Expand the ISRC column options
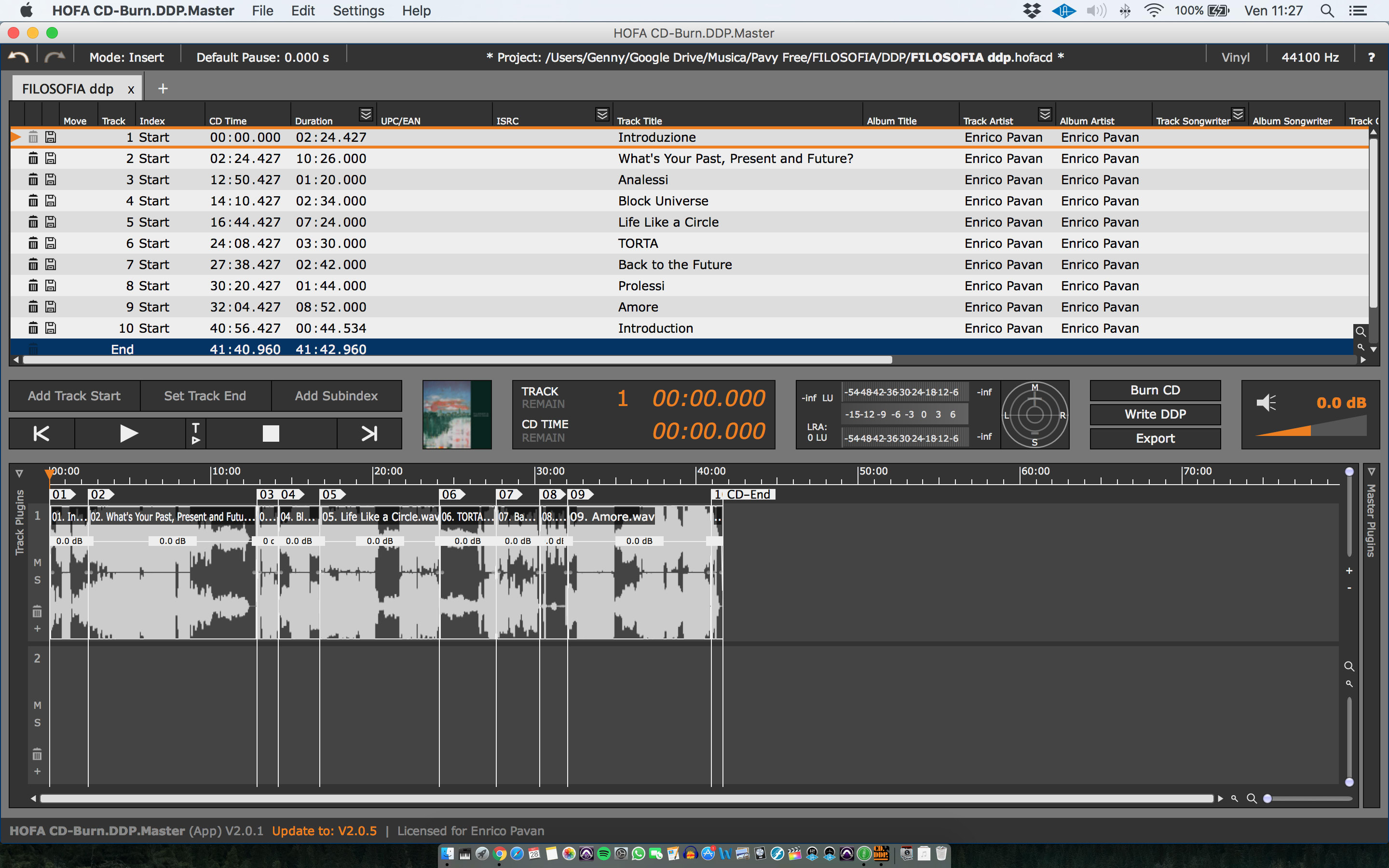The image size is (1389, 868). [x=601, y=114]
